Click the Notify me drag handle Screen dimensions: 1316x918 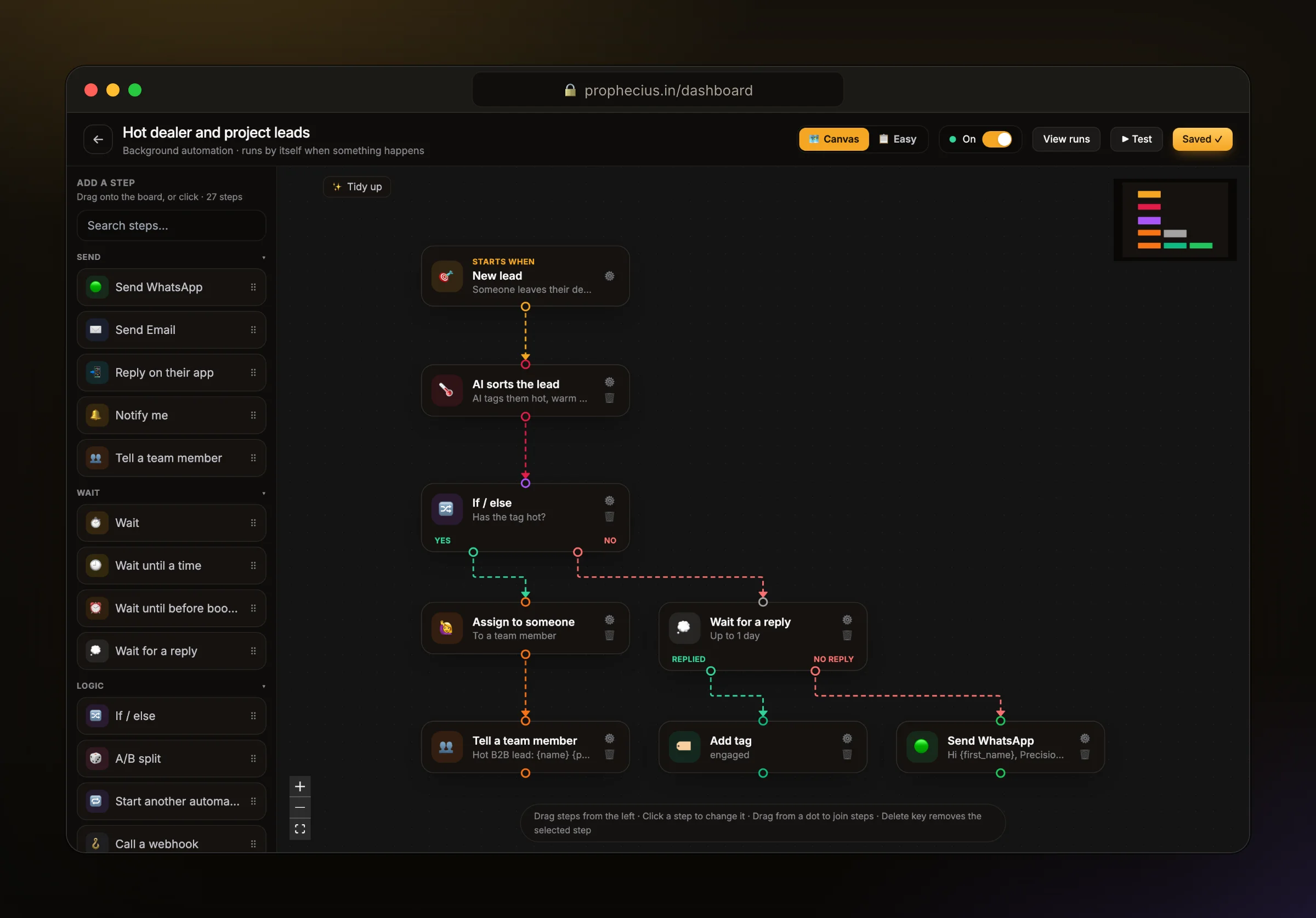[x=253, y=415]
